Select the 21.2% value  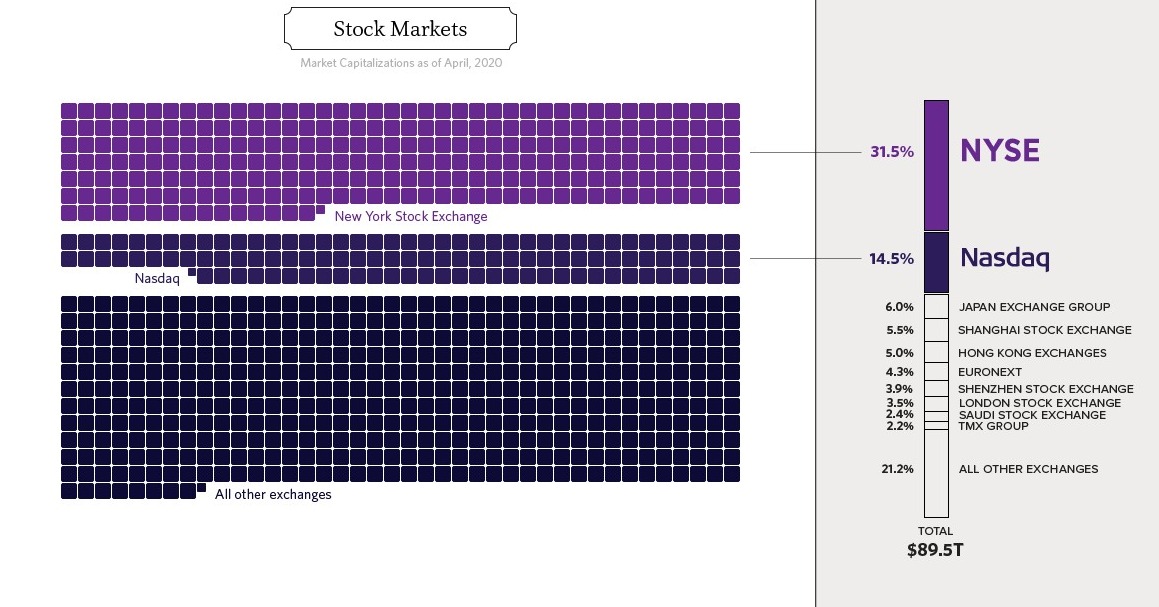897,469
